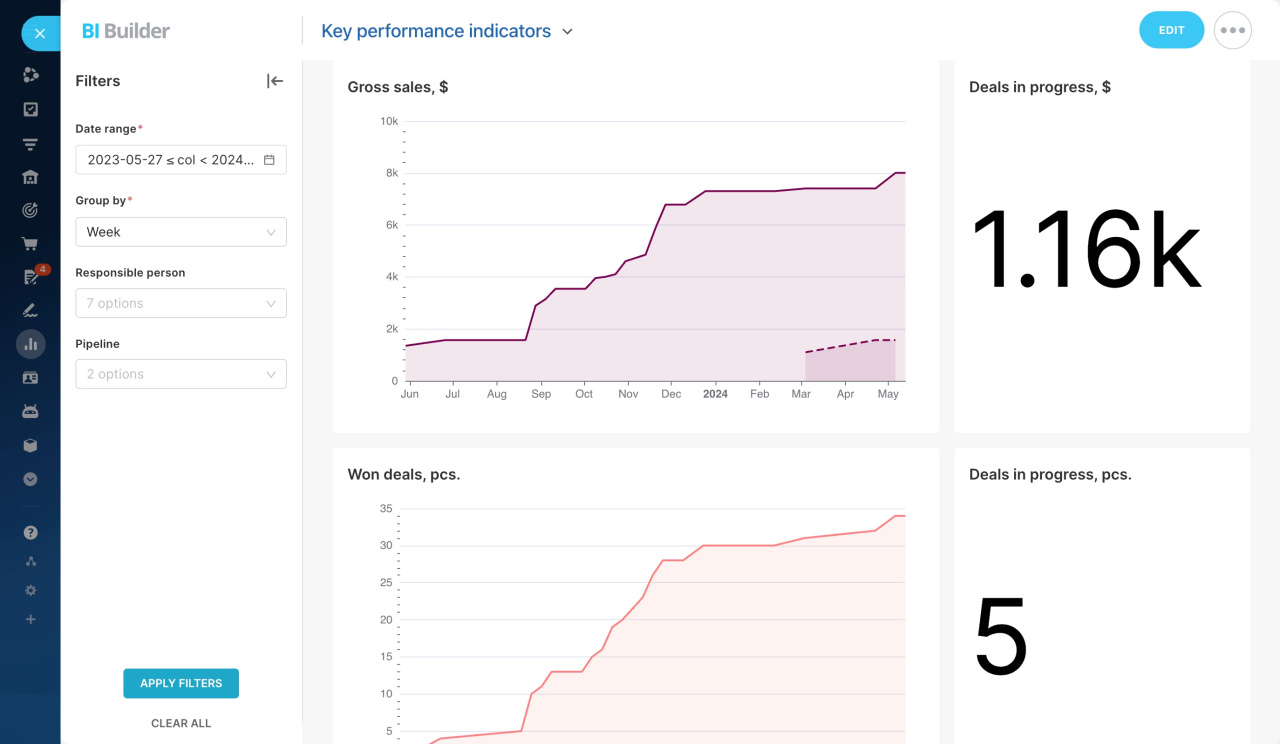Click the Deals in progress, pcs. value 5
This screenshot has height=744, width=1280.
(x=1001, y=636)
